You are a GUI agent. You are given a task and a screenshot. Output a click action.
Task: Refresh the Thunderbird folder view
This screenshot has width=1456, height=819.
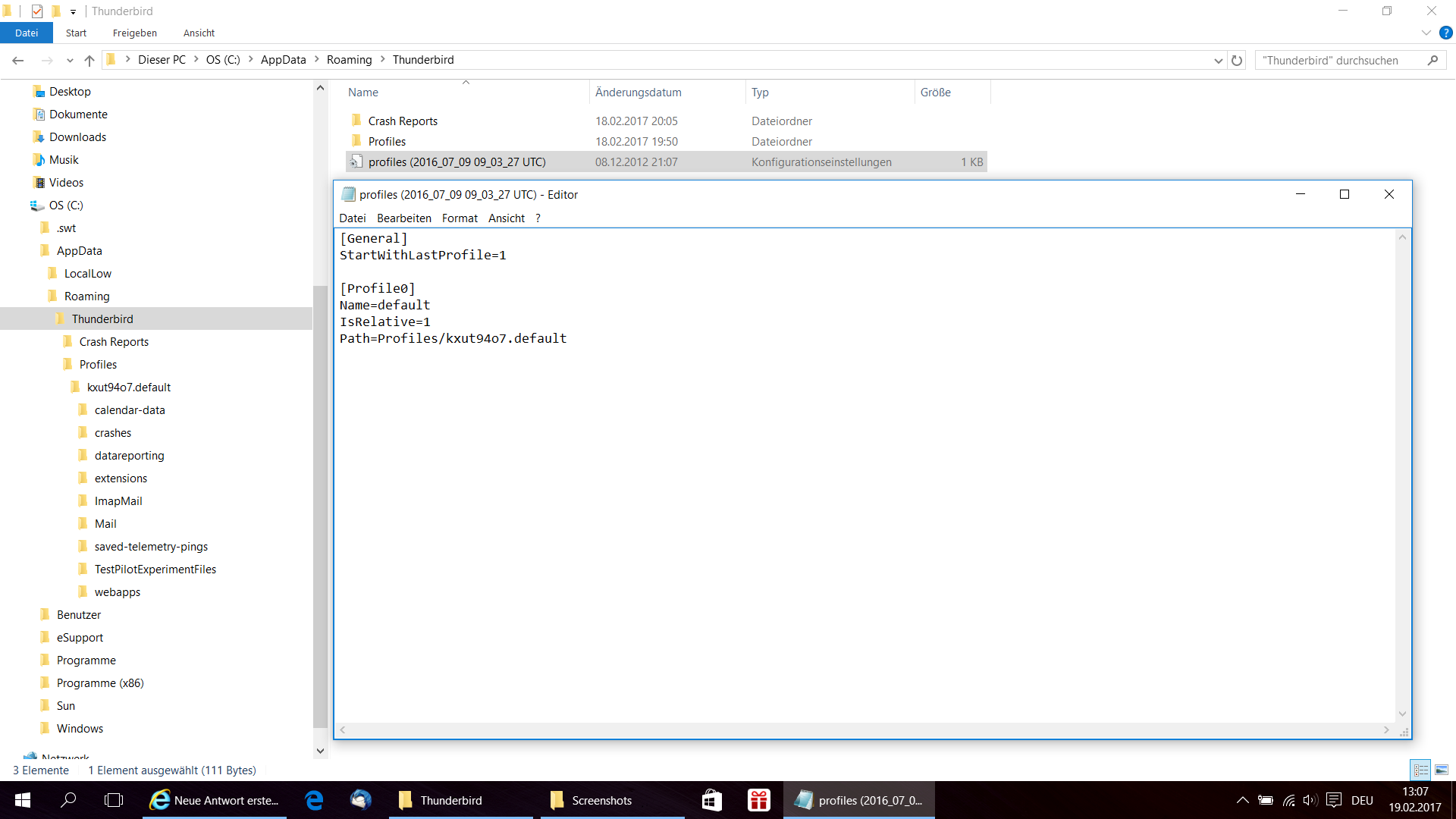(x=1237, y=60)
